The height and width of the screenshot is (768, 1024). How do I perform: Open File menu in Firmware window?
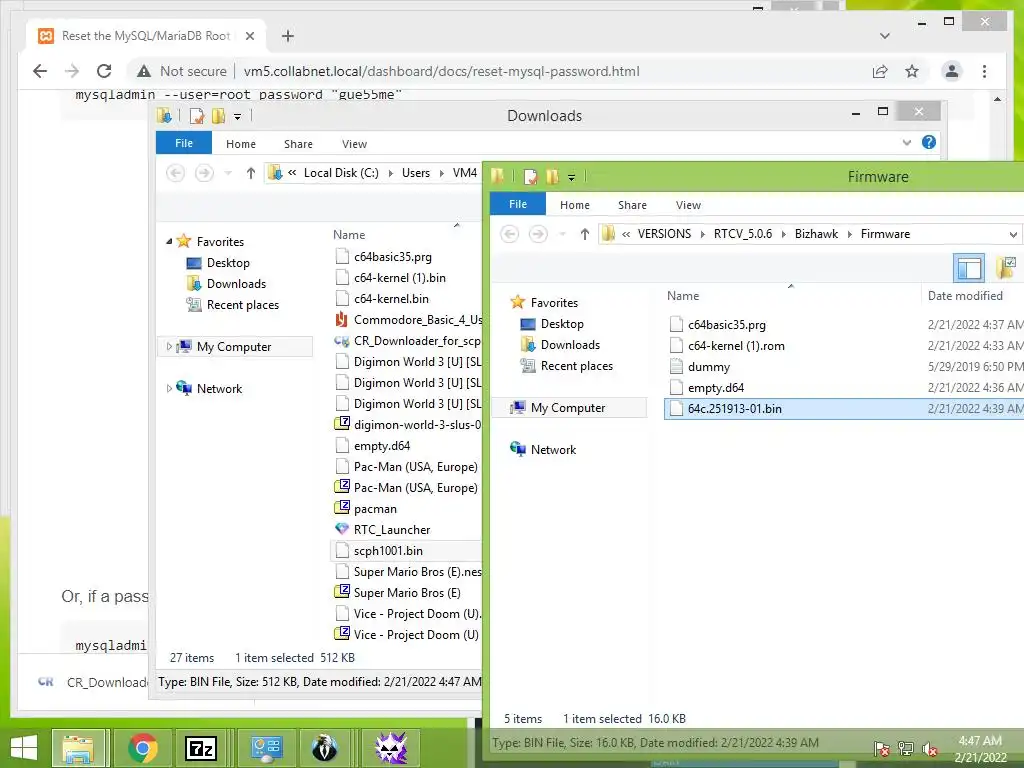click(x=518, y=204)
